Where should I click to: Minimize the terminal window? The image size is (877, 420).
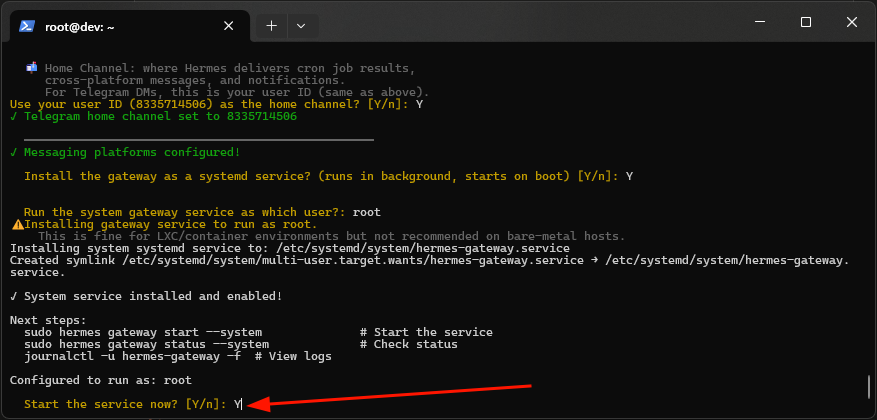(x=760, y=22)
